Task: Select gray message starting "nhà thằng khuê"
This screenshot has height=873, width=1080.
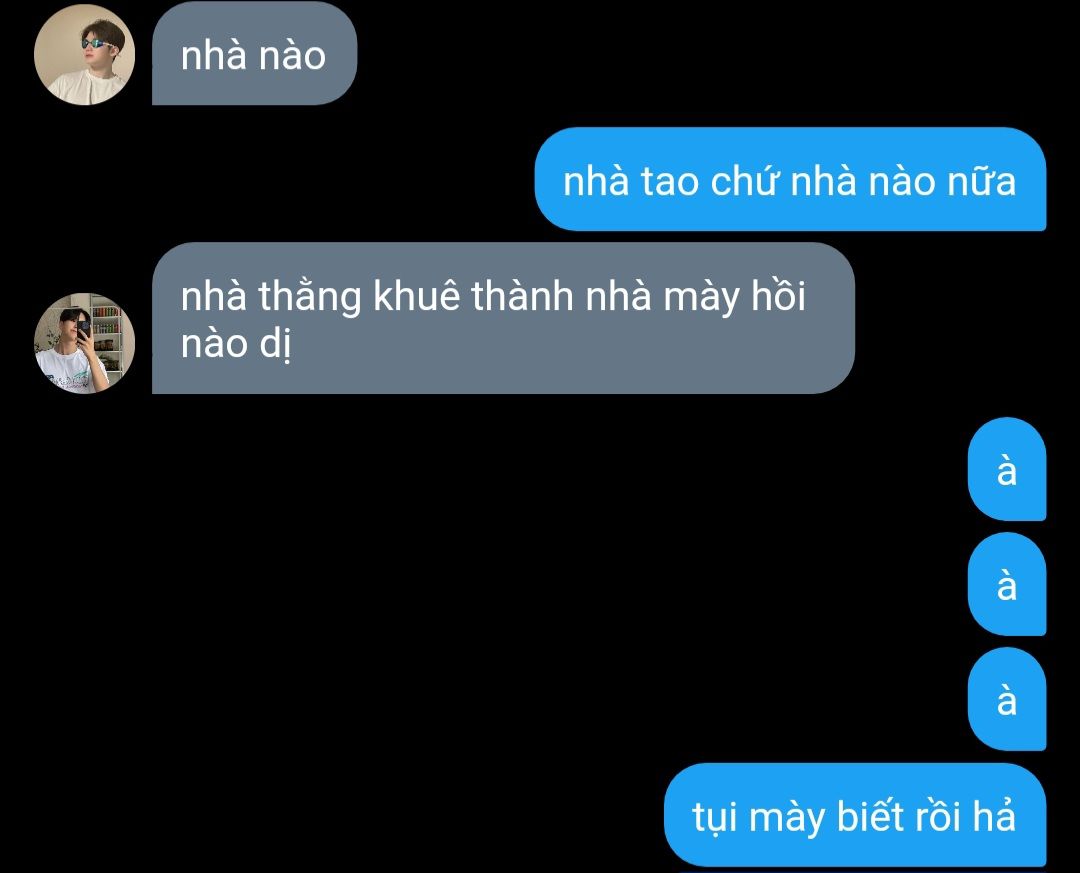Action: (x=503, y=318)
